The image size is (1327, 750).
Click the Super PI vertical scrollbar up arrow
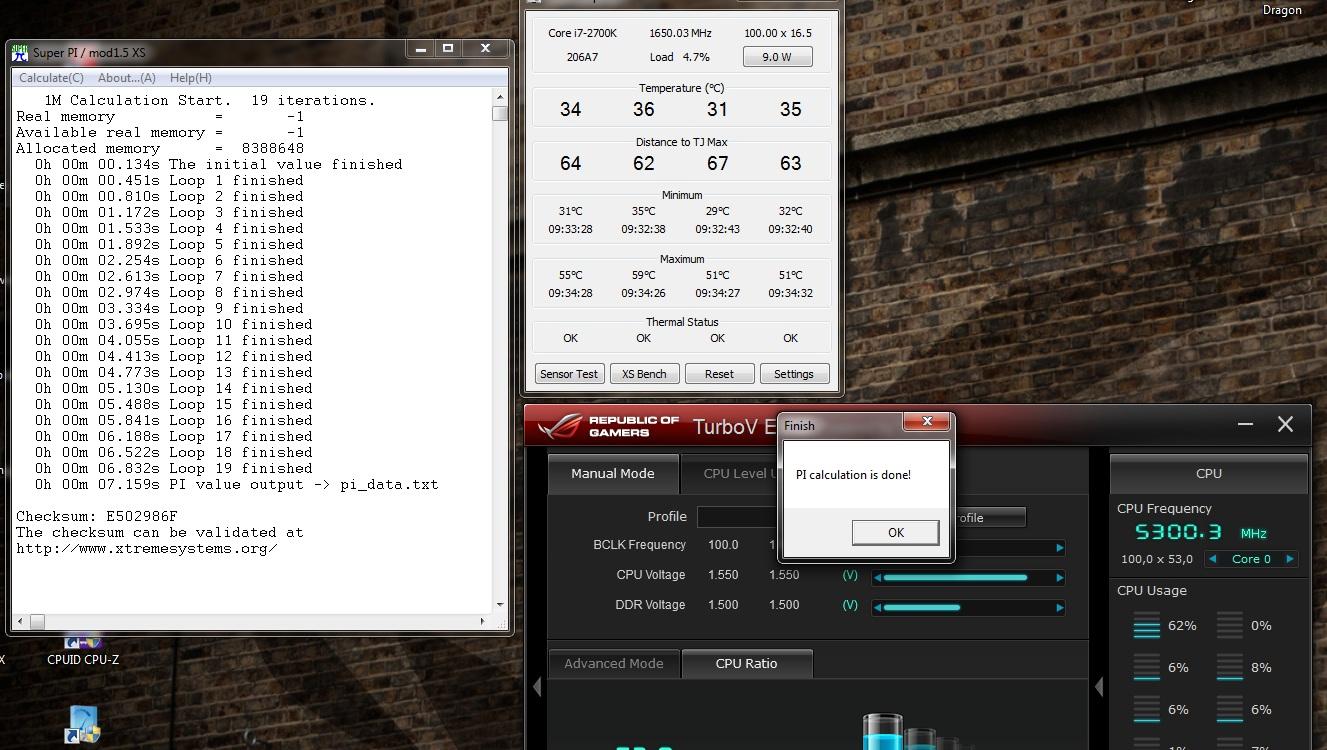pos(500,97)
